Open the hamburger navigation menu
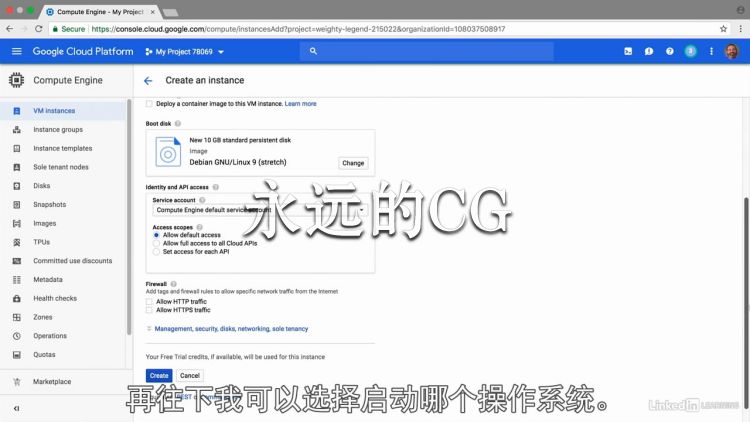Screen dimensions: 750x422 [x=17, y=51]
